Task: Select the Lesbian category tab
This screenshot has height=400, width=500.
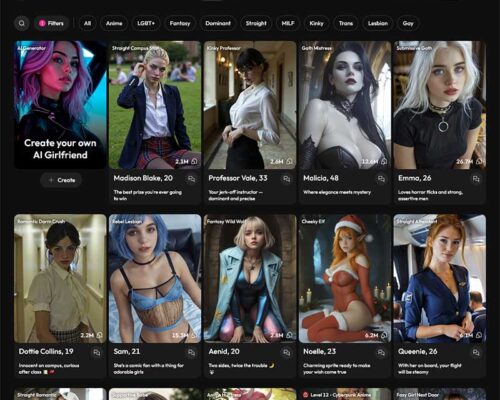Action: [378, 23]
